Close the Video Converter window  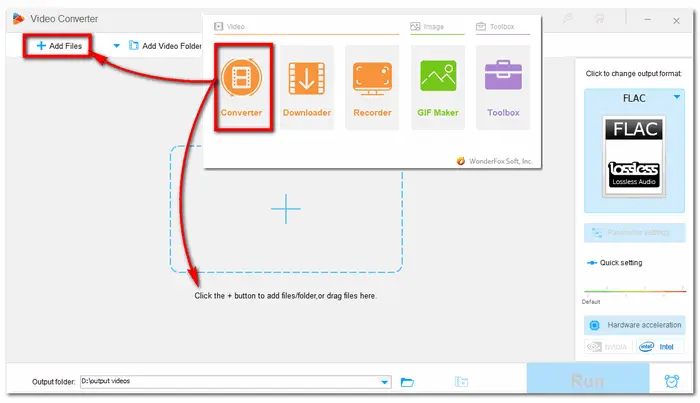click(676, 21)
